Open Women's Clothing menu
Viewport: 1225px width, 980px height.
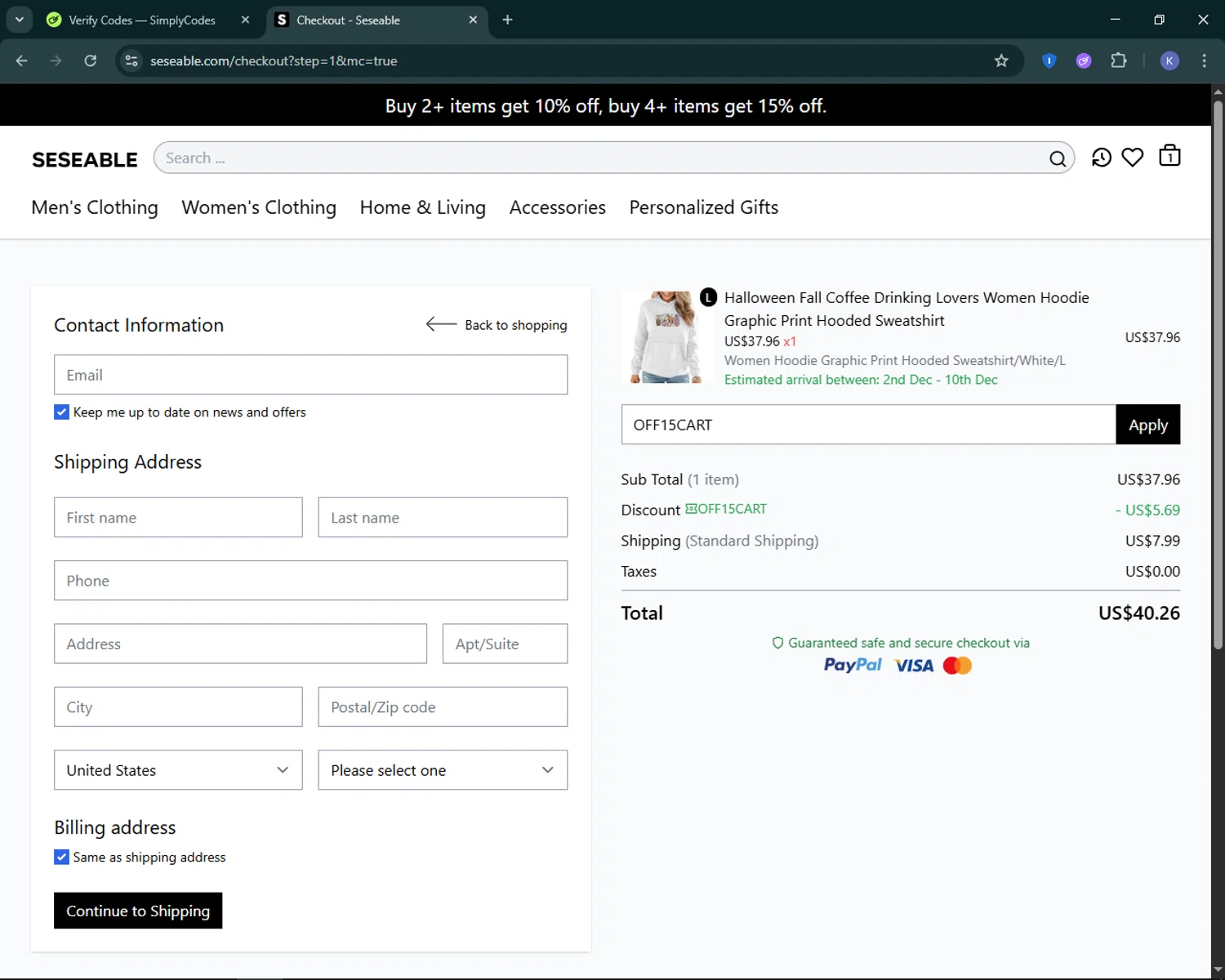tap(259, 207)
